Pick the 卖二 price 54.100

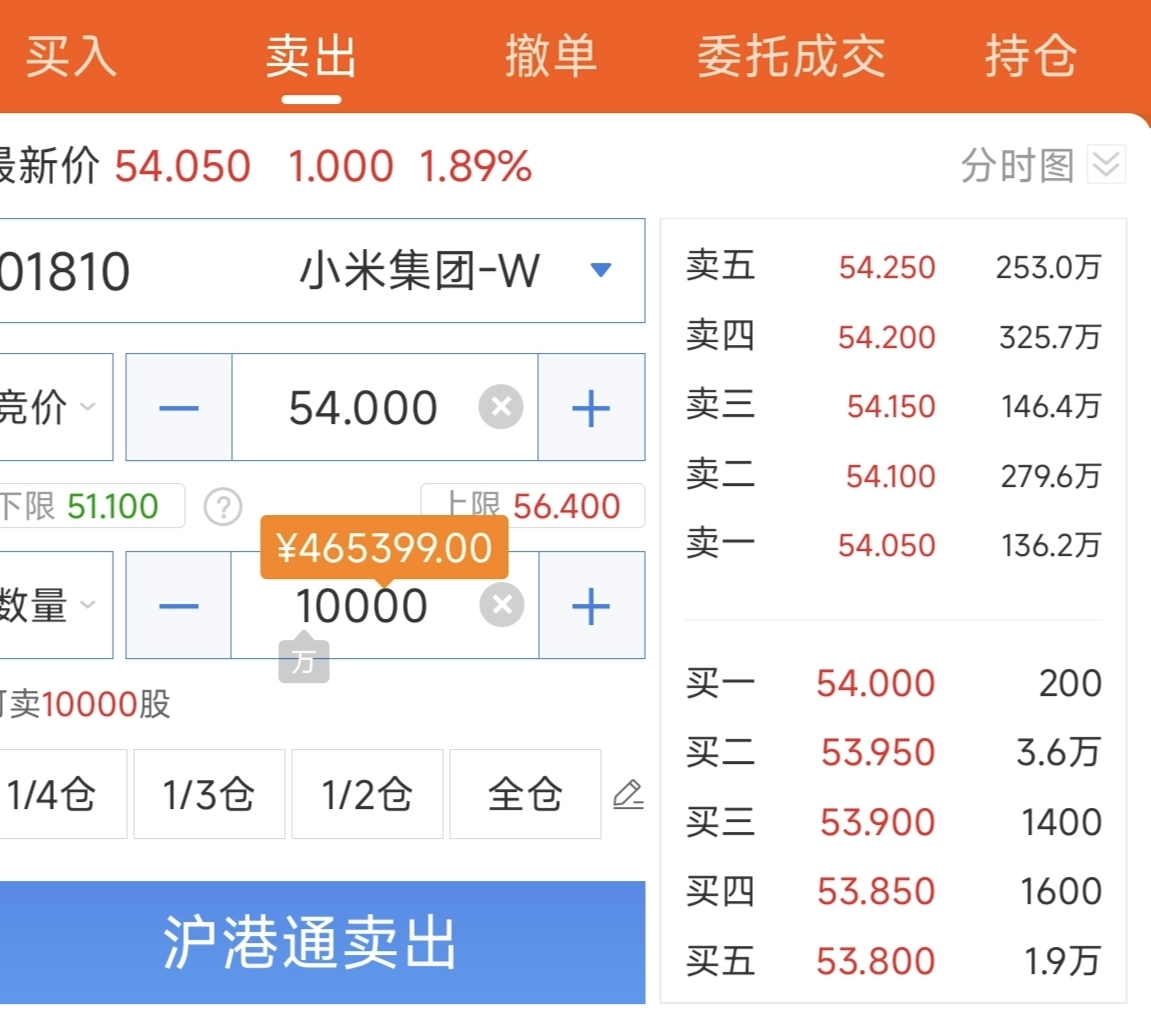(890, 476)
